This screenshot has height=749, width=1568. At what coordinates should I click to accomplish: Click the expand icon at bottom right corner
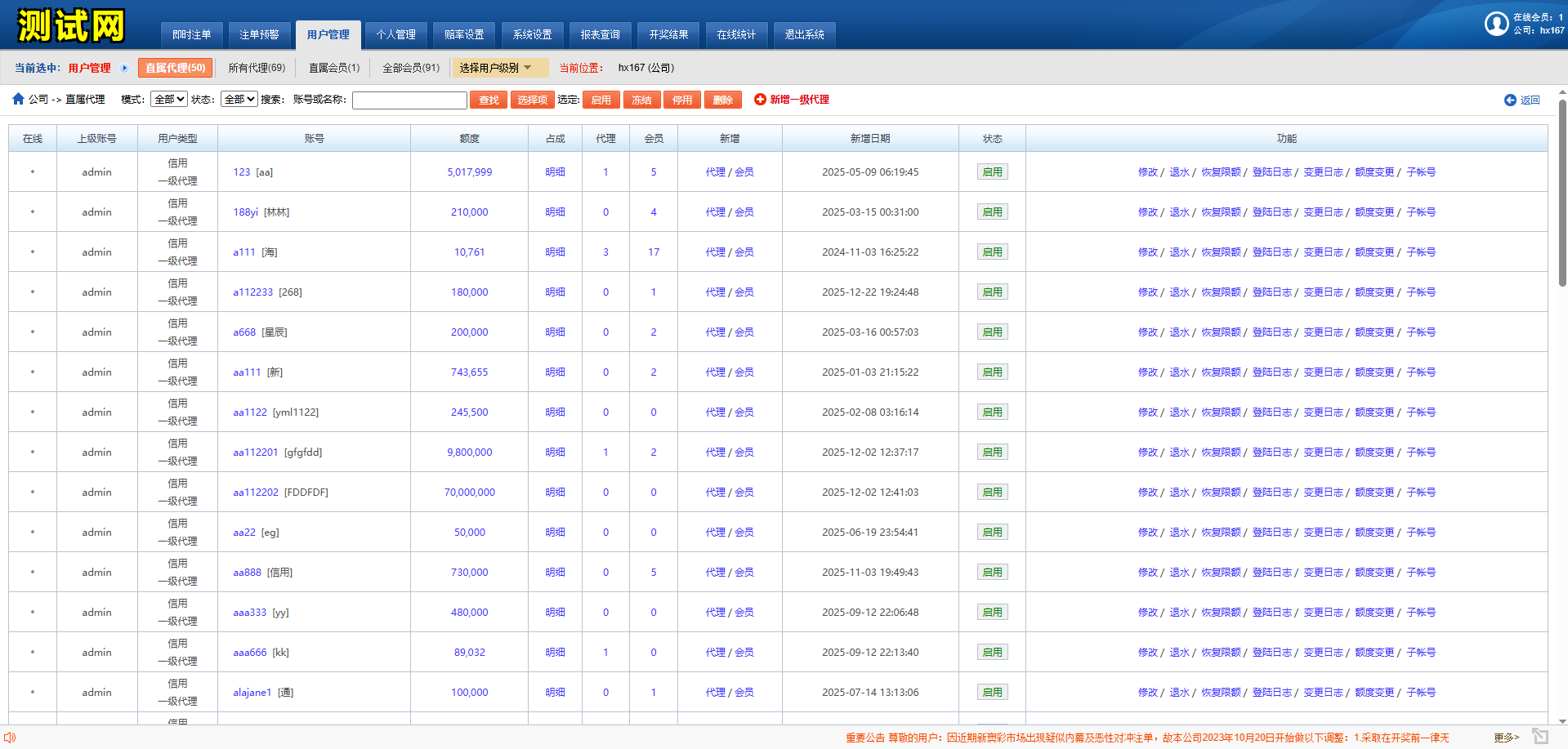pyautogui.click(x=1540, y=736)
